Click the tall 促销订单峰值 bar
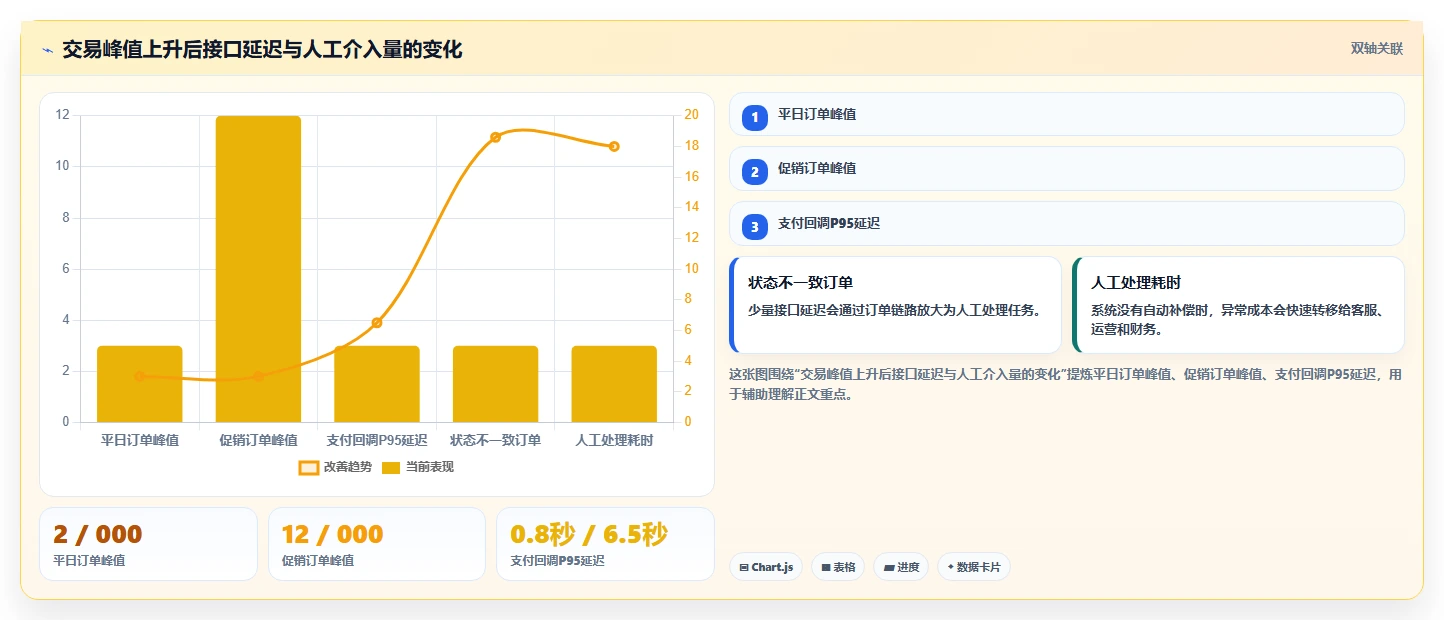The width and height of the screenshot is (1444, 620). (x=258, y=269)
